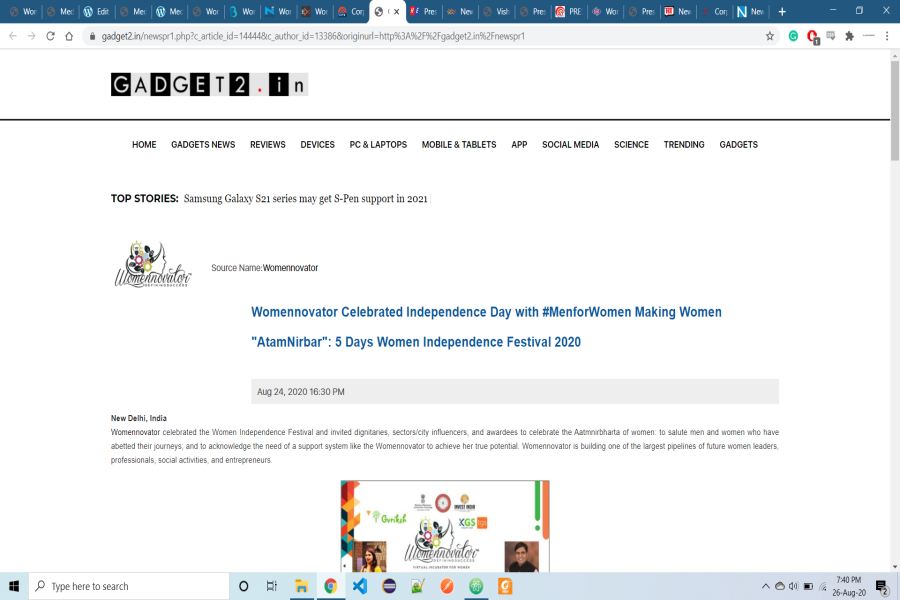Screen dimensions: 900x600
Task: Launch Visual Studio Code from taskbar
Action: [x=360, y=586]
